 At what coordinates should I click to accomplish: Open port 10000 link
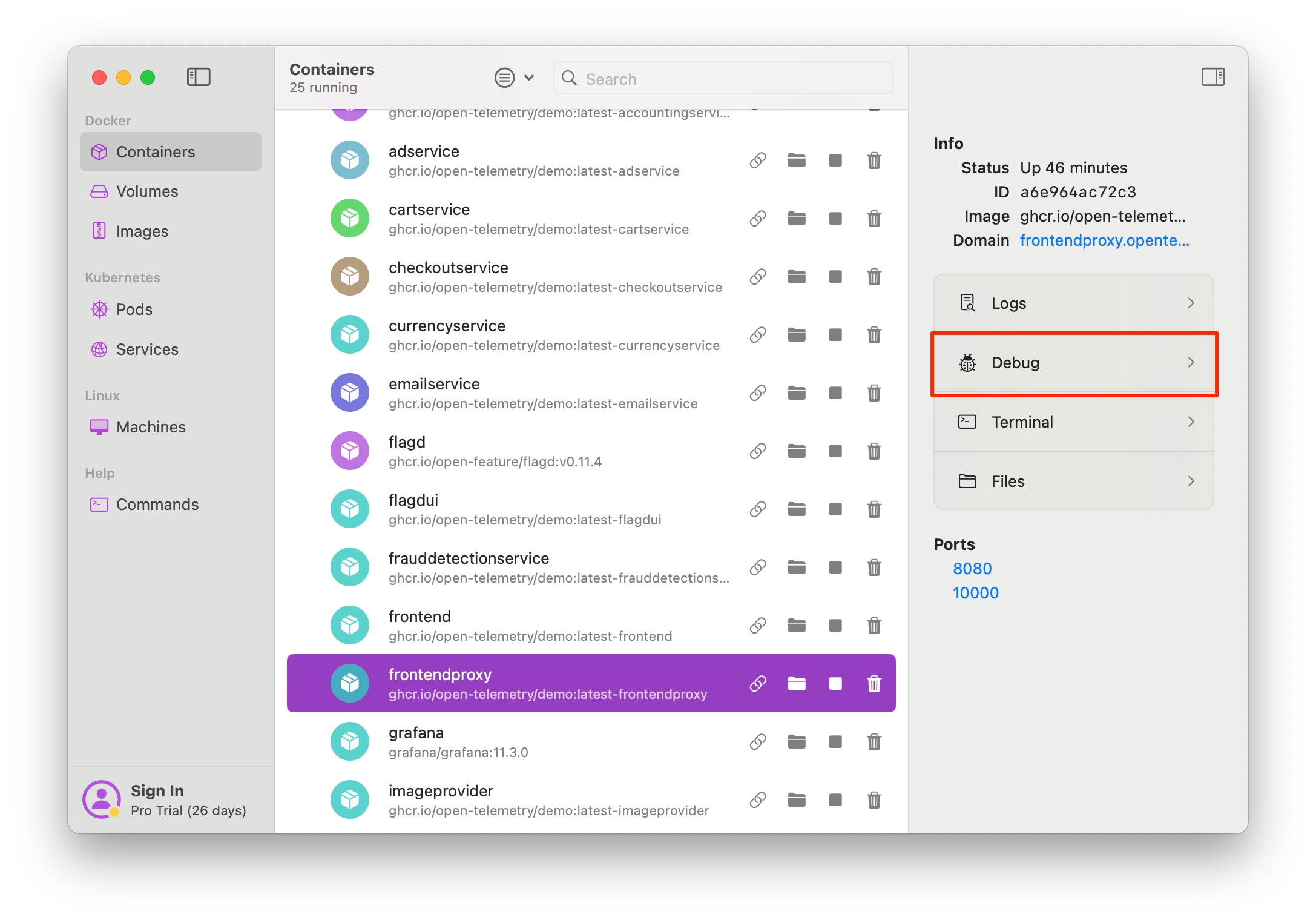(976, 593)
